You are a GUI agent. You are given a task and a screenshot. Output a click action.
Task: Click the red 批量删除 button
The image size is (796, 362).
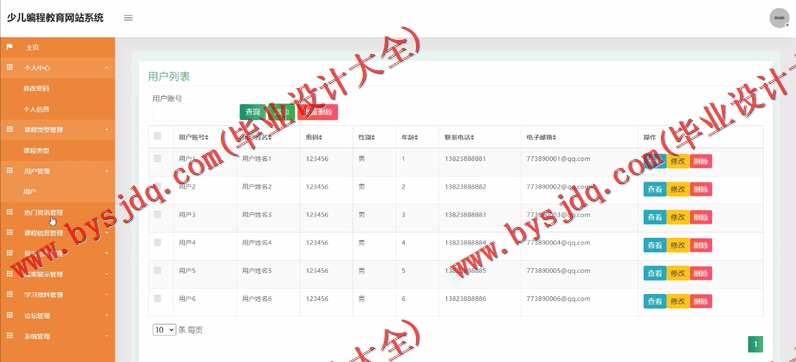click(x=318, y=112)
